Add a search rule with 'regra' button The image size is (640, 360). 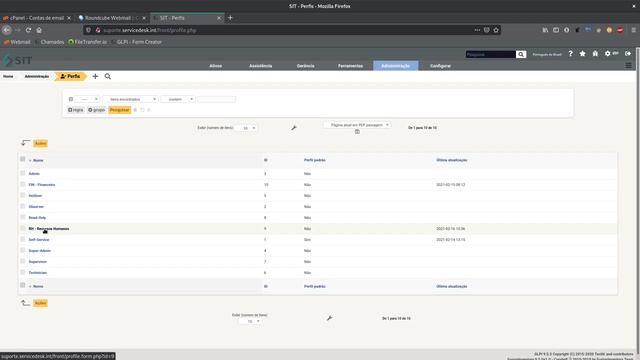click(76, 110)
